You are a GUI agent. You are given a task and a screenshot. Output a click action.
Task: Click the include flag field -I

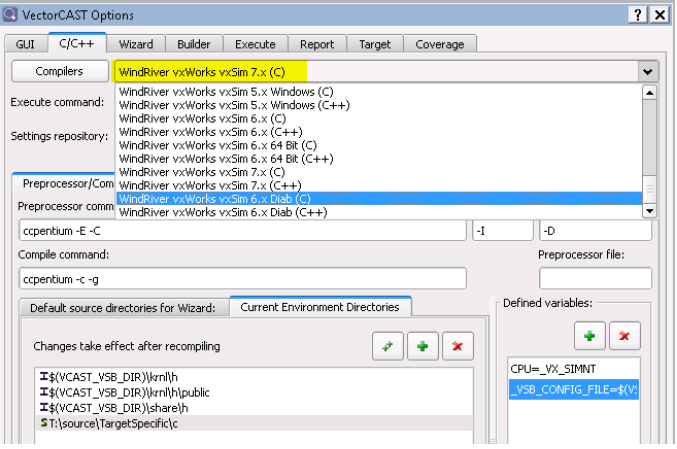503,231
